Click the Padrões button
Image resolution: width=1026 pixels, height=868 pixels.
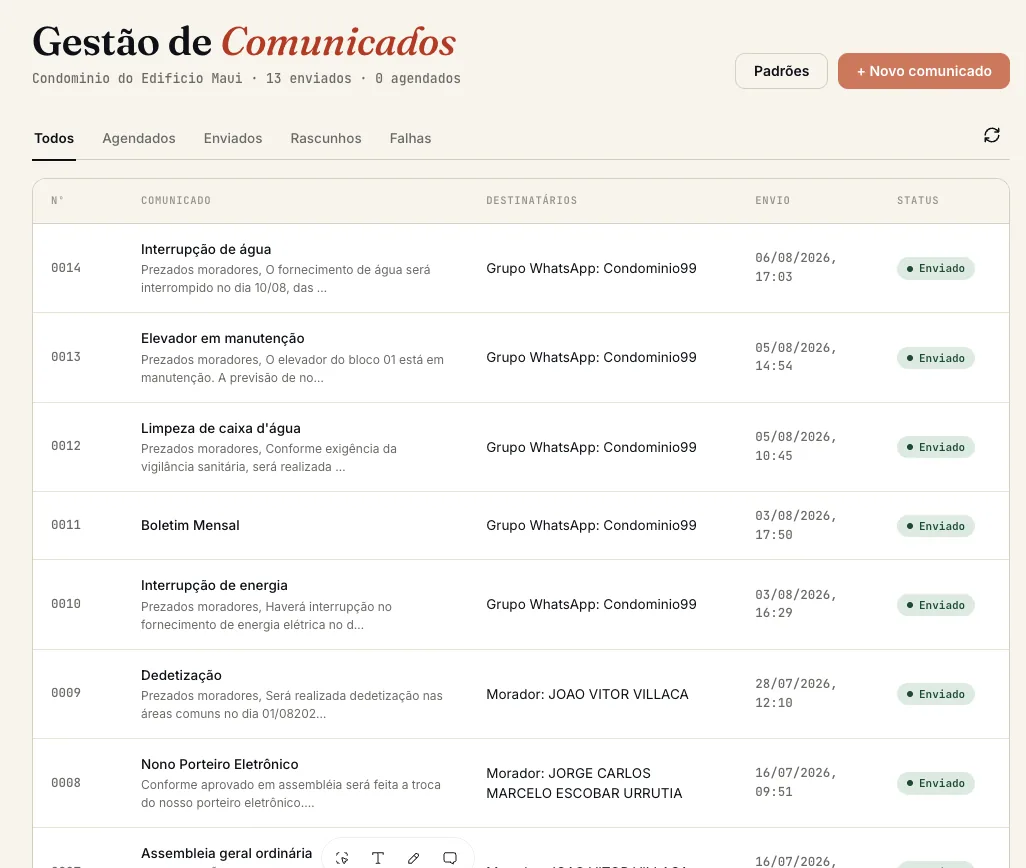click(781, 71)
